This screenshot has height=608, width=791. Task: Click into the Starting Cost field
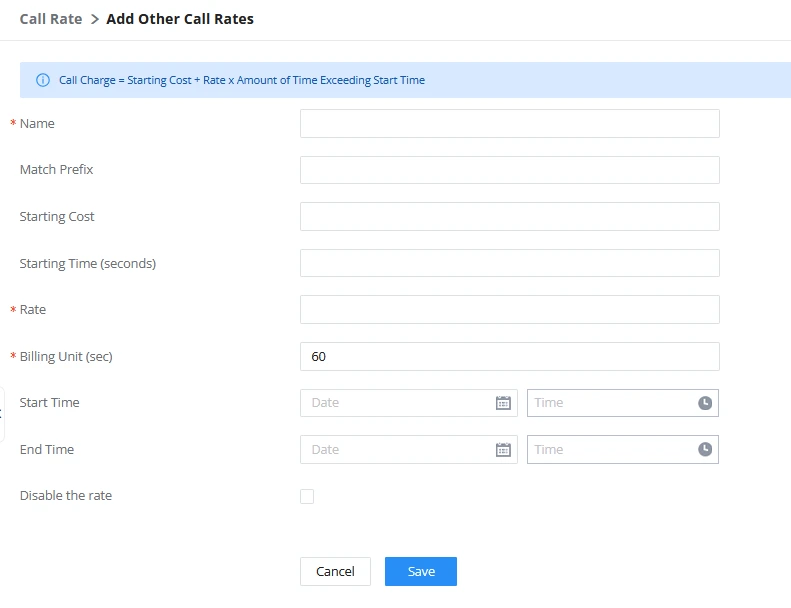click(510, 216)
